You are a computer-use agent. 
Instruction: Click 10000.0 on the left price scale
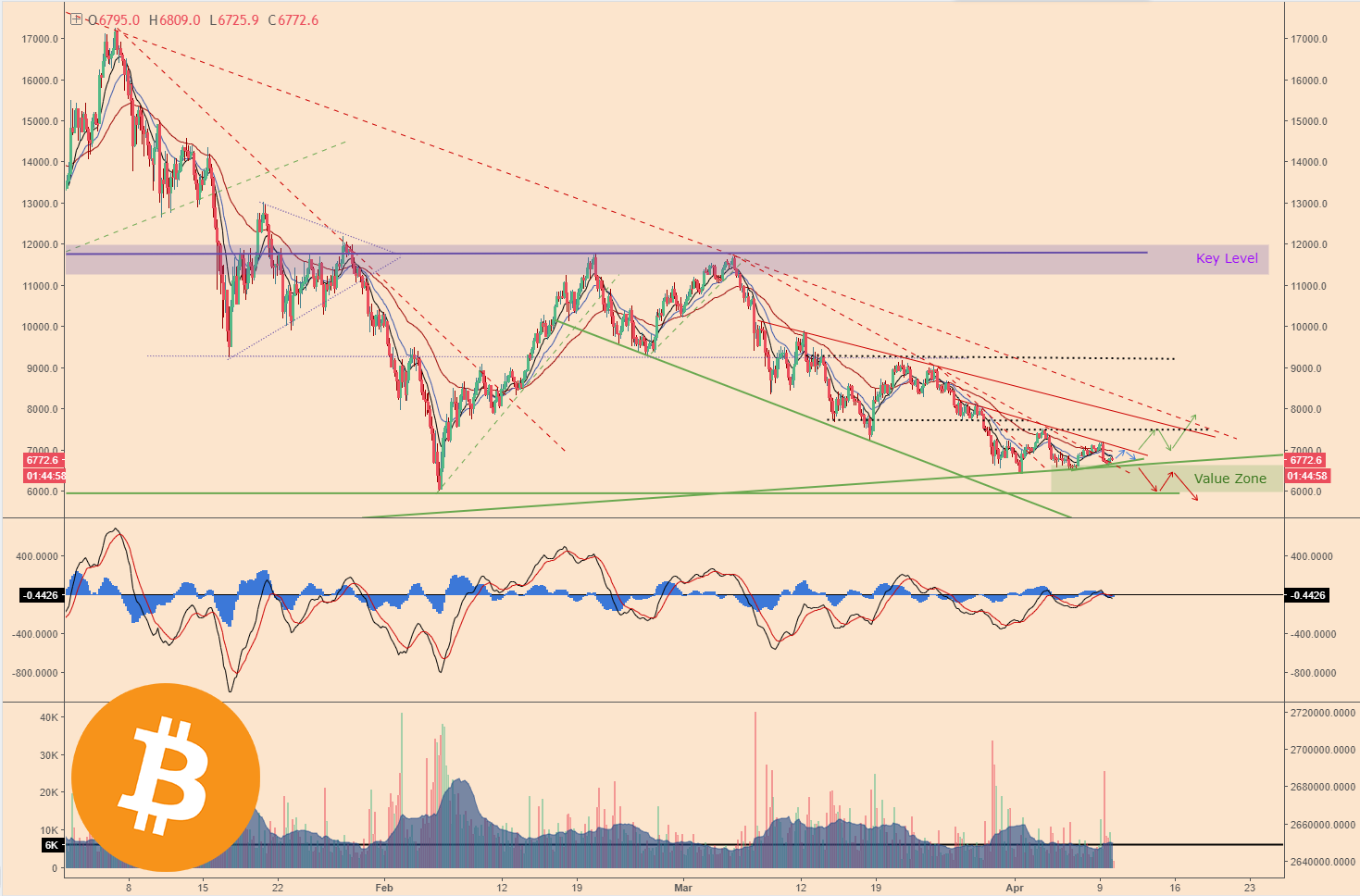(x=41, y=327)
